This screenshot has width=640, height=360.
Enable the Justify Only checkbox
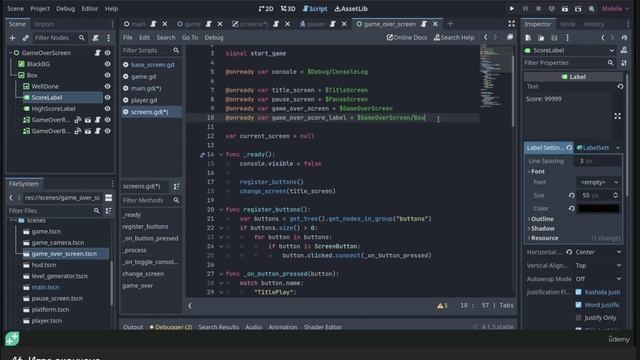(x=578, y=318)
